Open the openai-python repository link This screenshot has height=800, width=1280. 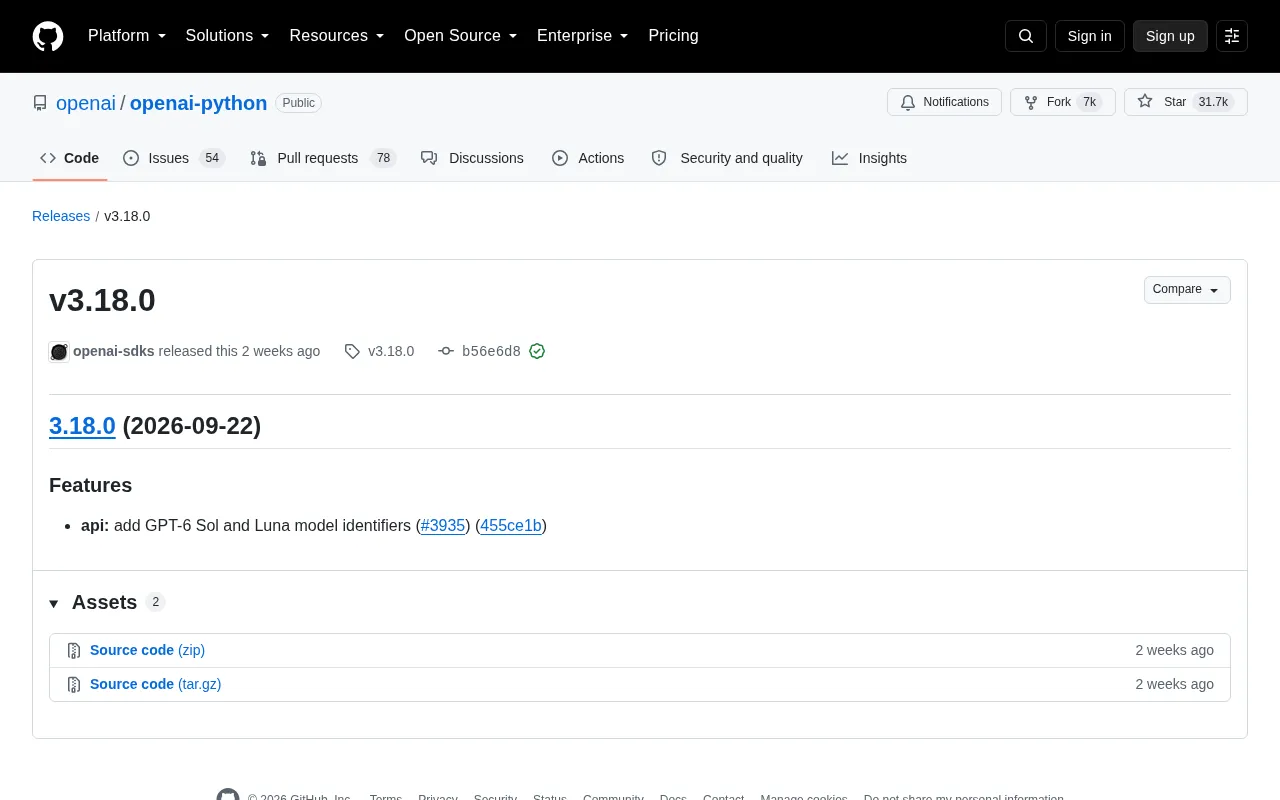pyautogui.click(x=198, y=103)
